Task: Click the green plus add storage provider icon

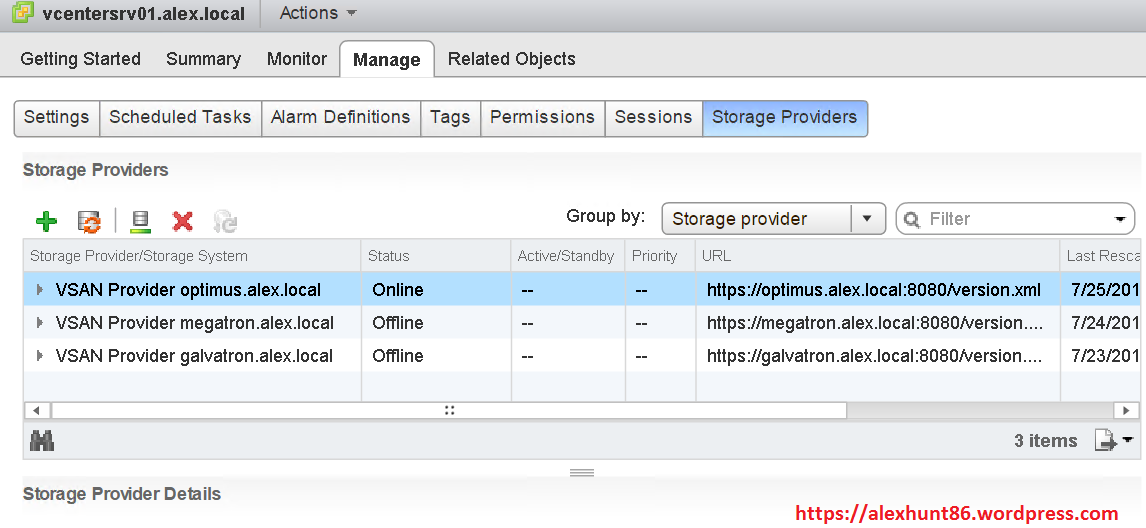Action: point(46,221)
